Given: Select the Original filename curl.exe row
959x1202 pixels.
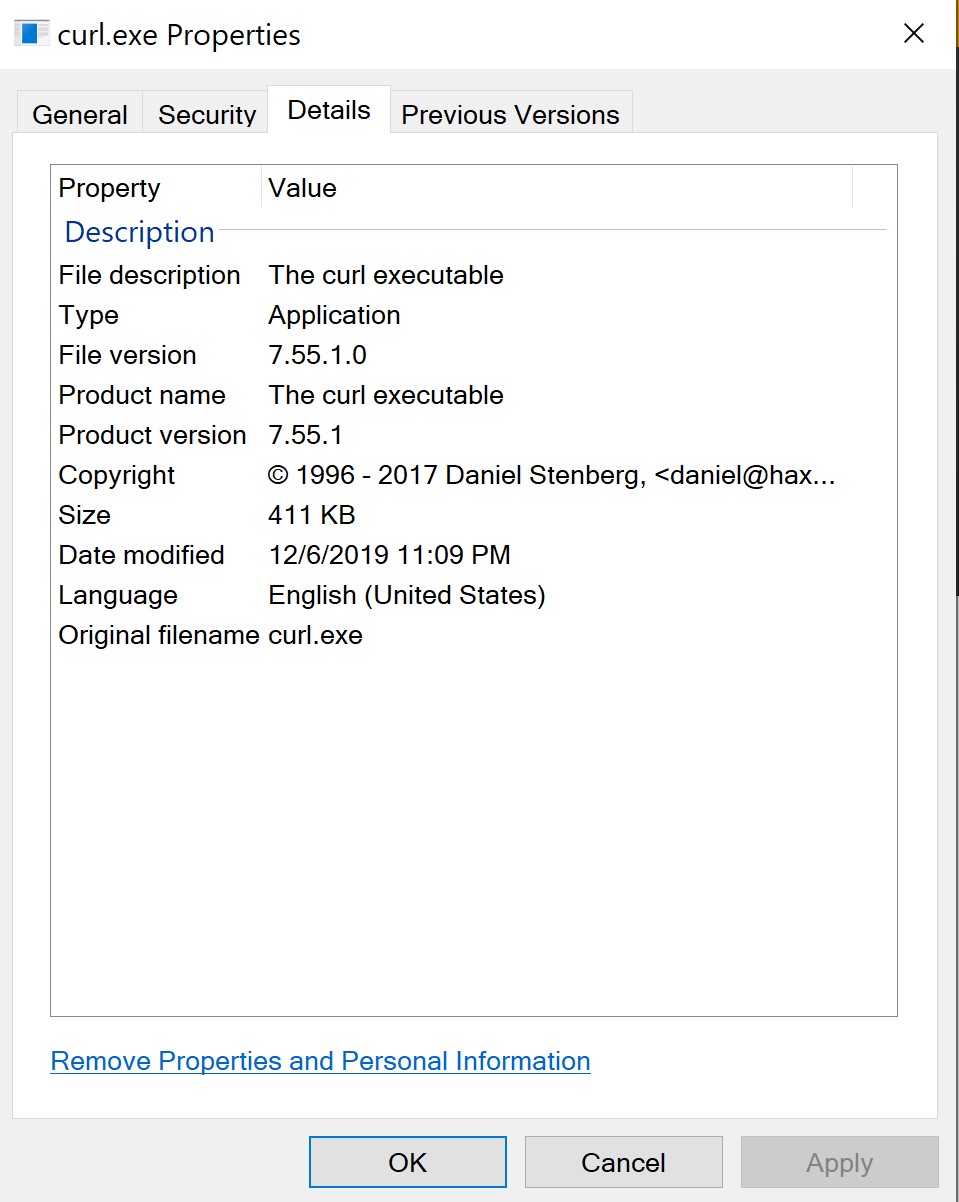Looking at the screenshot, I should pos(210,635).
